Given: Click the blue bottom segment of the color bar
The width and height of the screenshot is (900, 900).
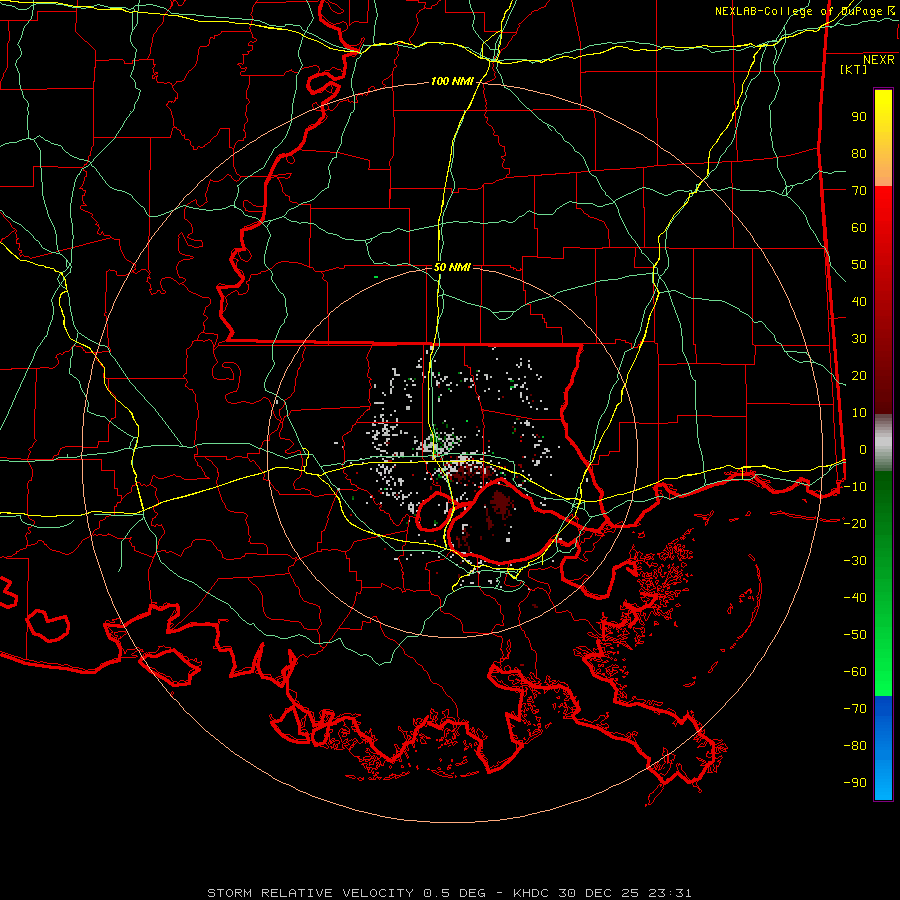Looking at the screenshot, I should (883, 748).
